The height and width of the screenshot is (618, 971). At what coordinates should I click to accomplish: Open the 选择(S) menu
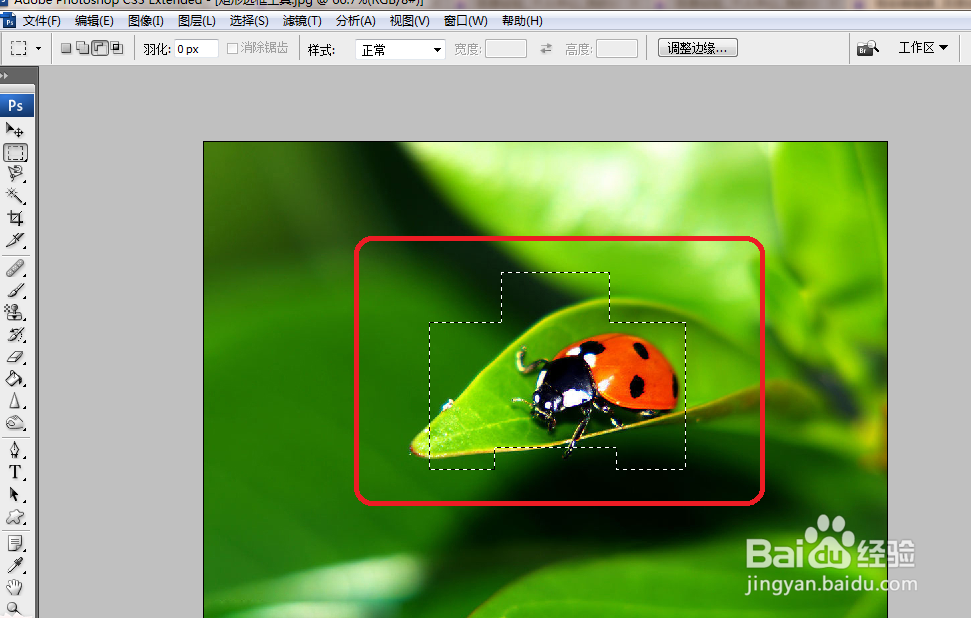(249, 21)
